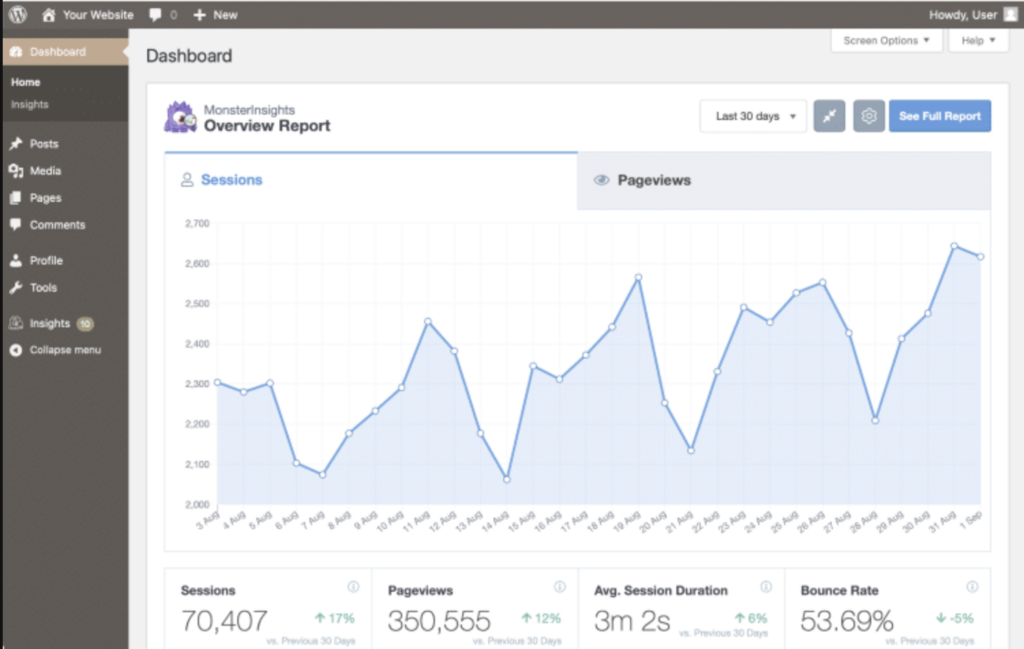
Task: Click the collapse widget arrows icon
Action: point(829,116)
